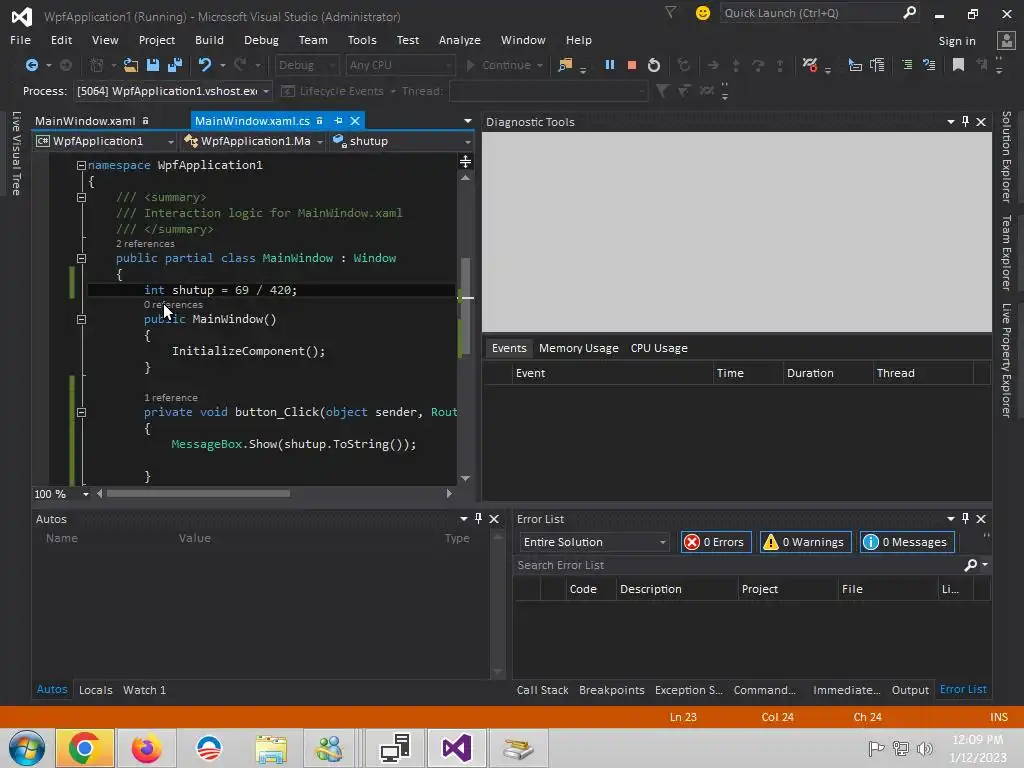
Task: Open the 100 % zoom dropdown
Action: pyautogui.click(x=86, y=494)
